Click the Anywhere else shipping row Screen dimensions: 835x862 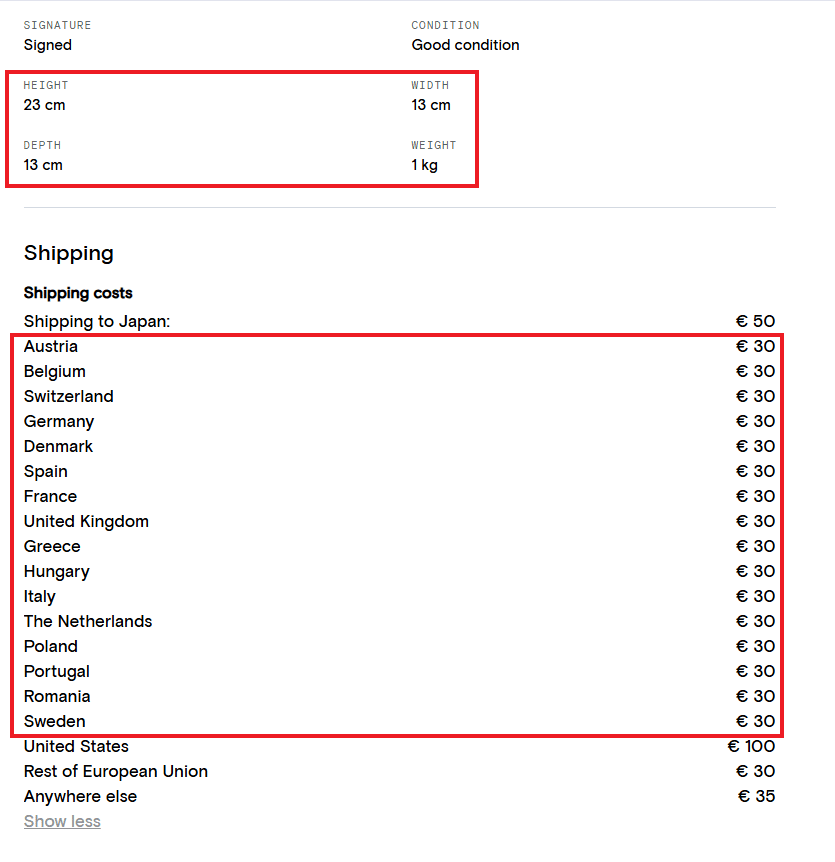click(399, 796)
